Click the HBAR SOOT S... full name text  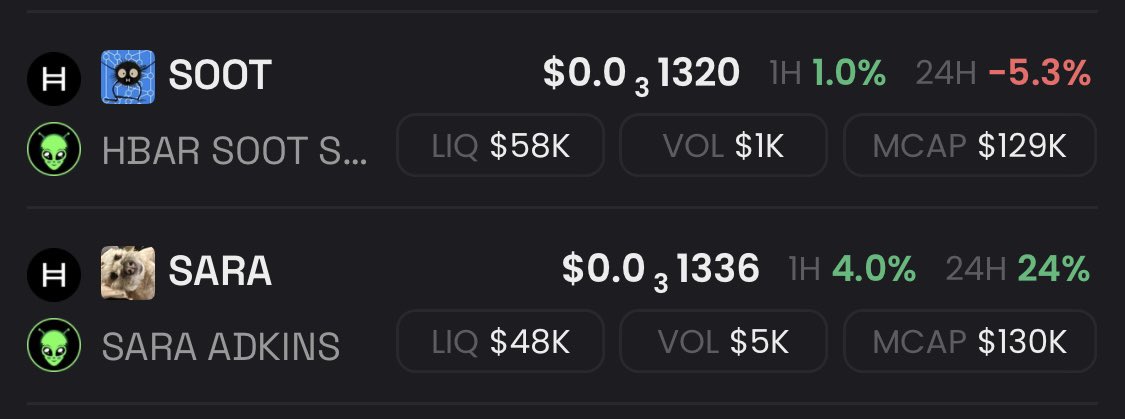[234, 151]
